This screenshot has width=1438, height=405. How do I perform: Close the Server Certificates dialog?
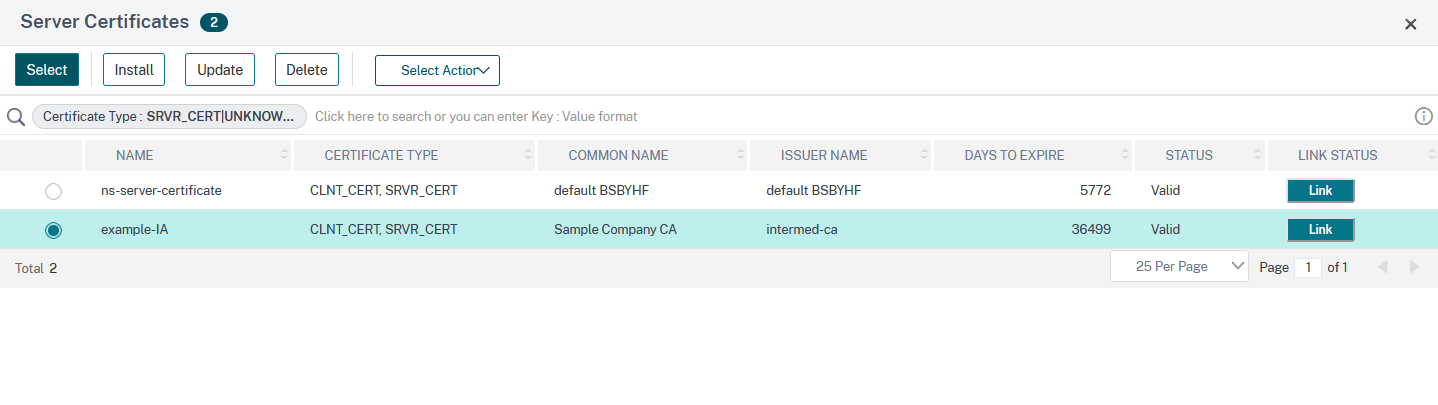(1410, 24)
